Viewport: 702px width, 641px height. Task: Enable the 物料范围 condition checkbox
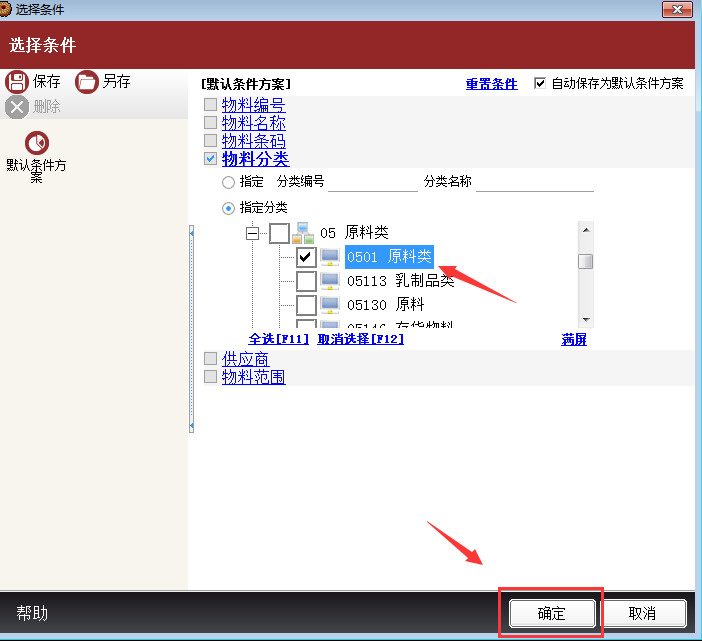[210, 376]
